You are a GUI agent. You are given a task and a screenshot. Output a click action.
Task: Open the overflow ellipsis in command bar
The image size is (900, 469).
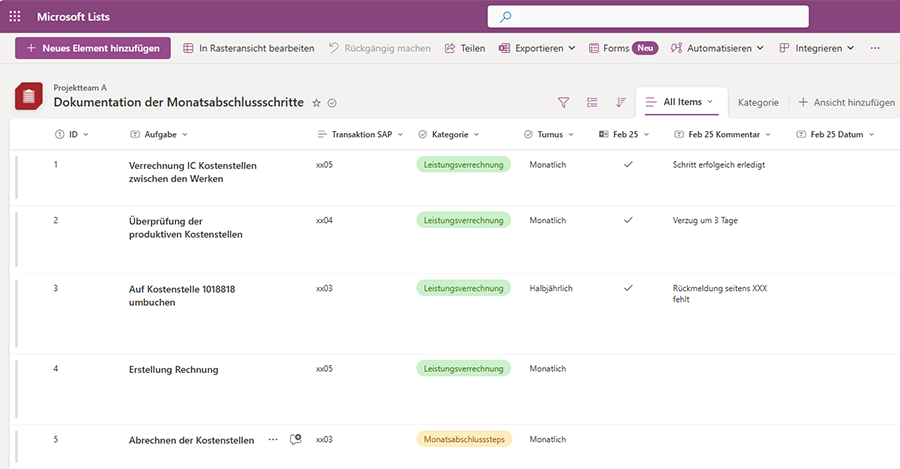pos(875,48)
